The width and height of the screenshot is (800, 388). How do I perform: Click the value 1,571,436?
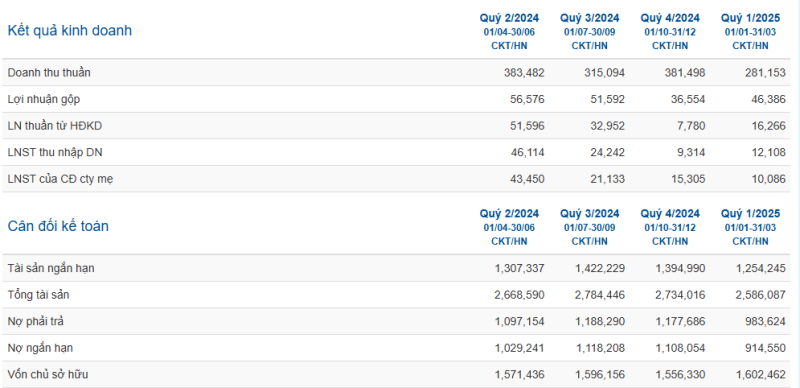point(519,375)
